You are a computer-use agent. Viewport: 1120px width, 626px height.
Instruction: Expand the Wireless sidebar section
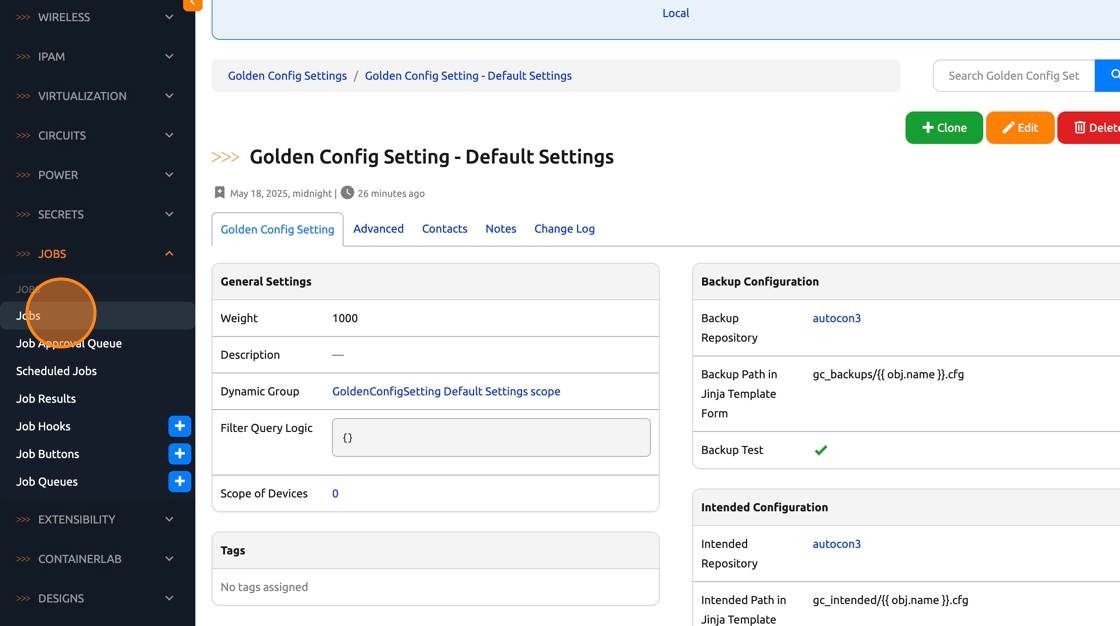(96, 17)
